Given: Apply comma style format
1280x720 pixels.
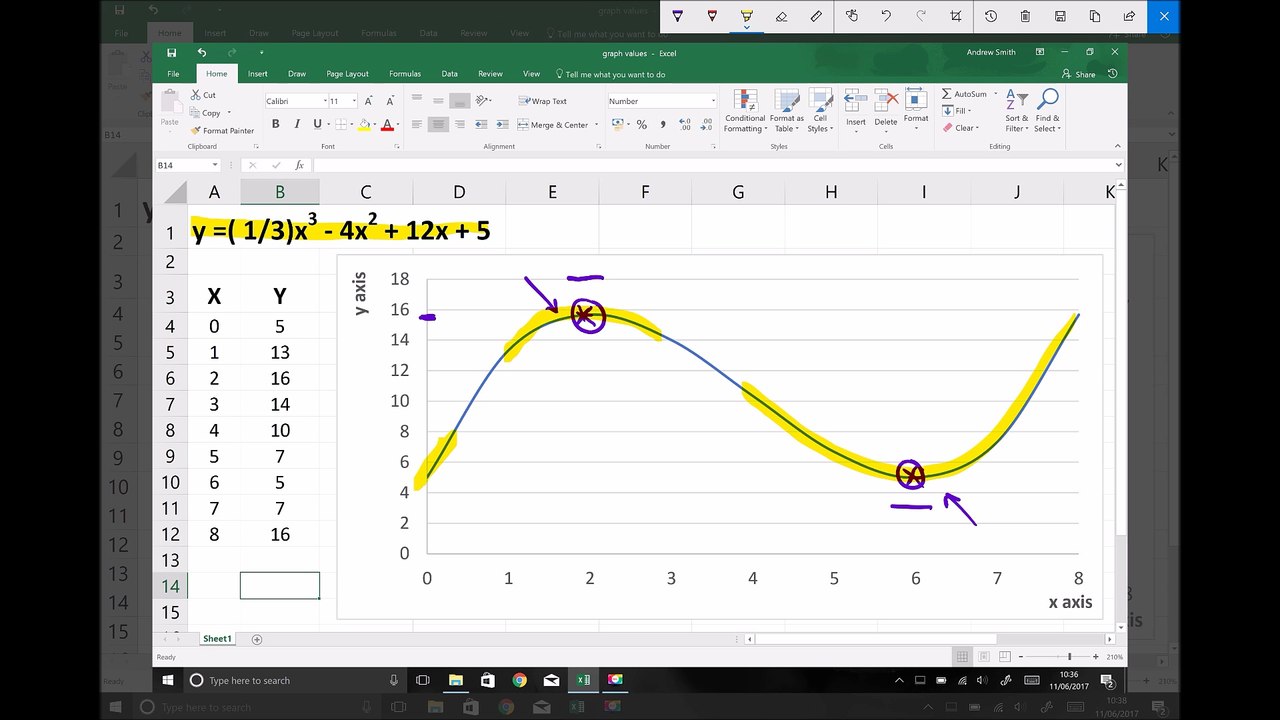Looking at the screenshot, I should 661,125.
